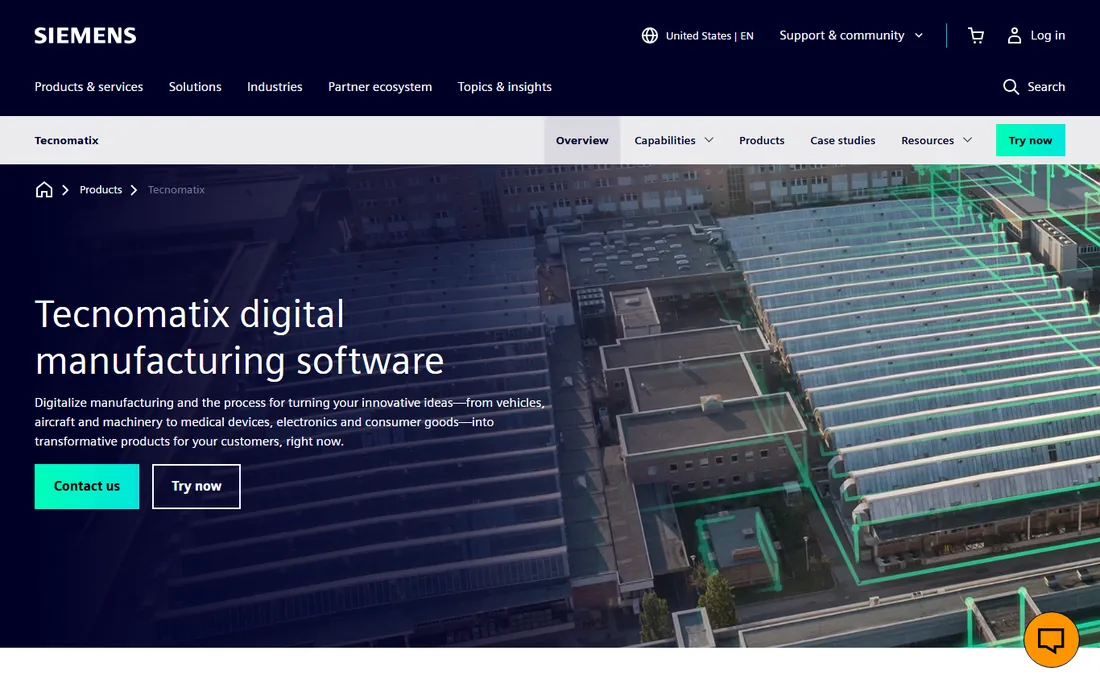Open the shopping cart
The width and height of the screenshot is (1100, 688).
pos(976,36)
